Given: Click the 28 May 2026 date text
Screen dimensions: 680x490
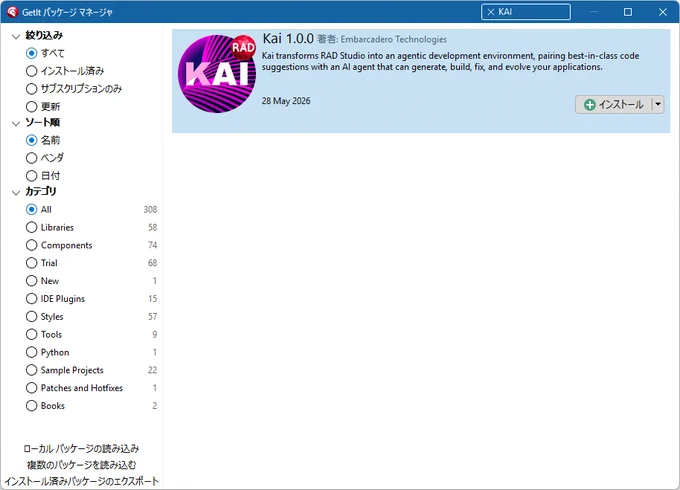Looking at the screenshot, I should click(286, 101).
